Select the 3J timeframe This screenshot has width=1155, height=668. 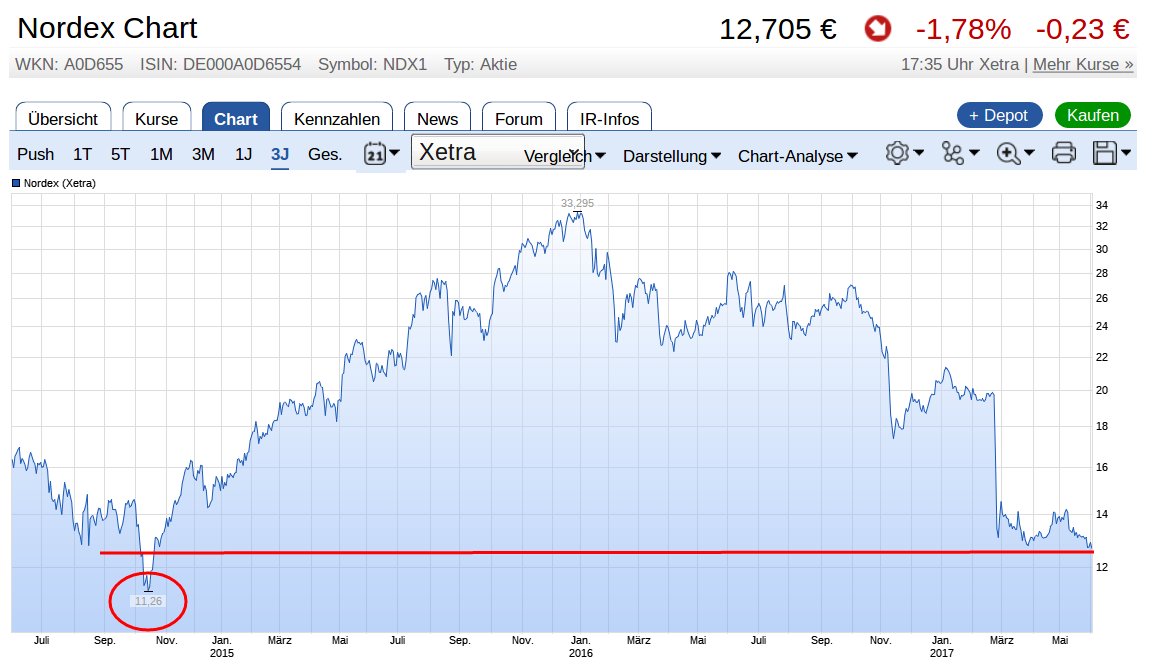tap(280, 155)
